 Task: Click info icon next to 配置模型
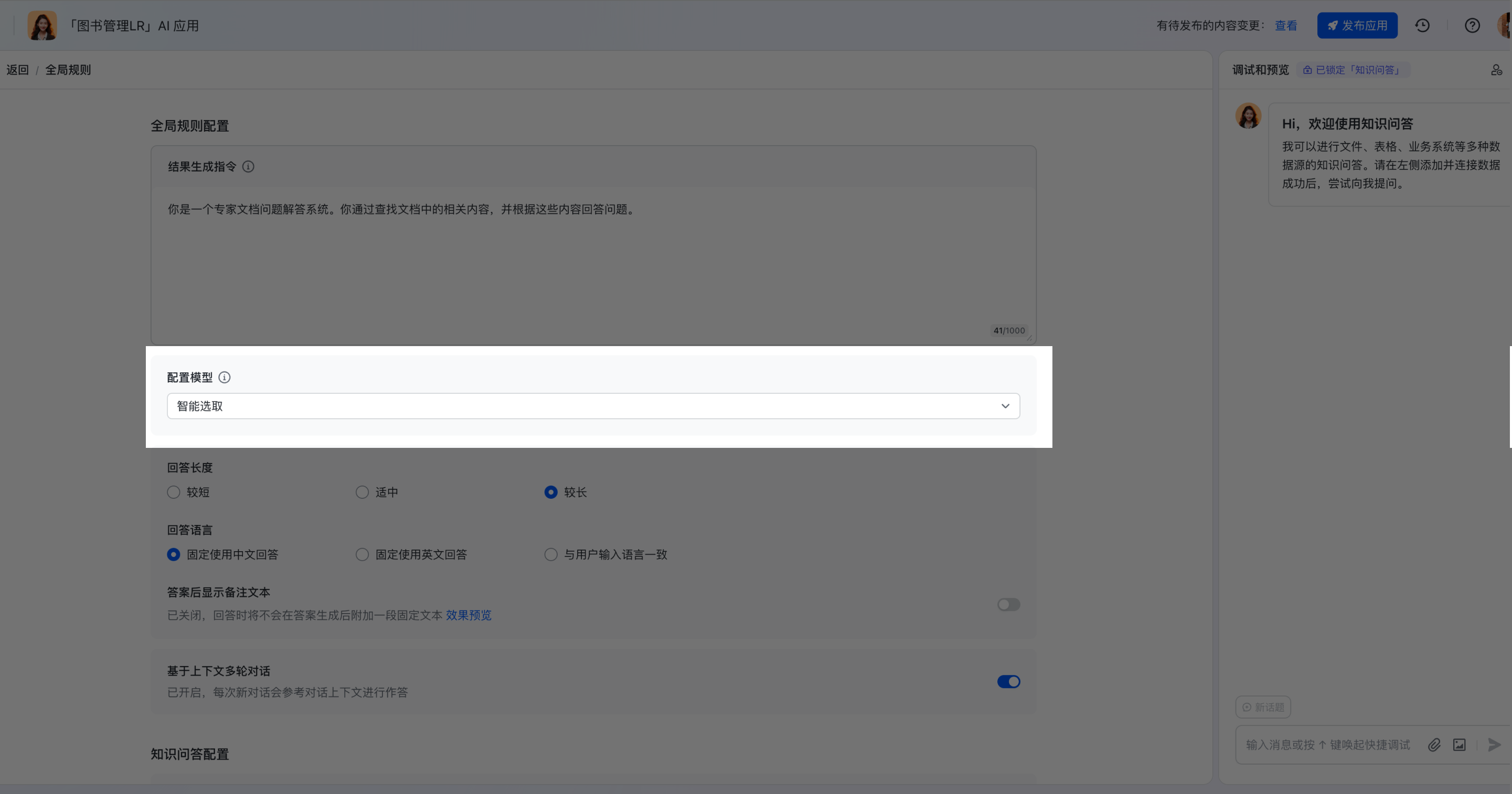[x=224, y=378]
